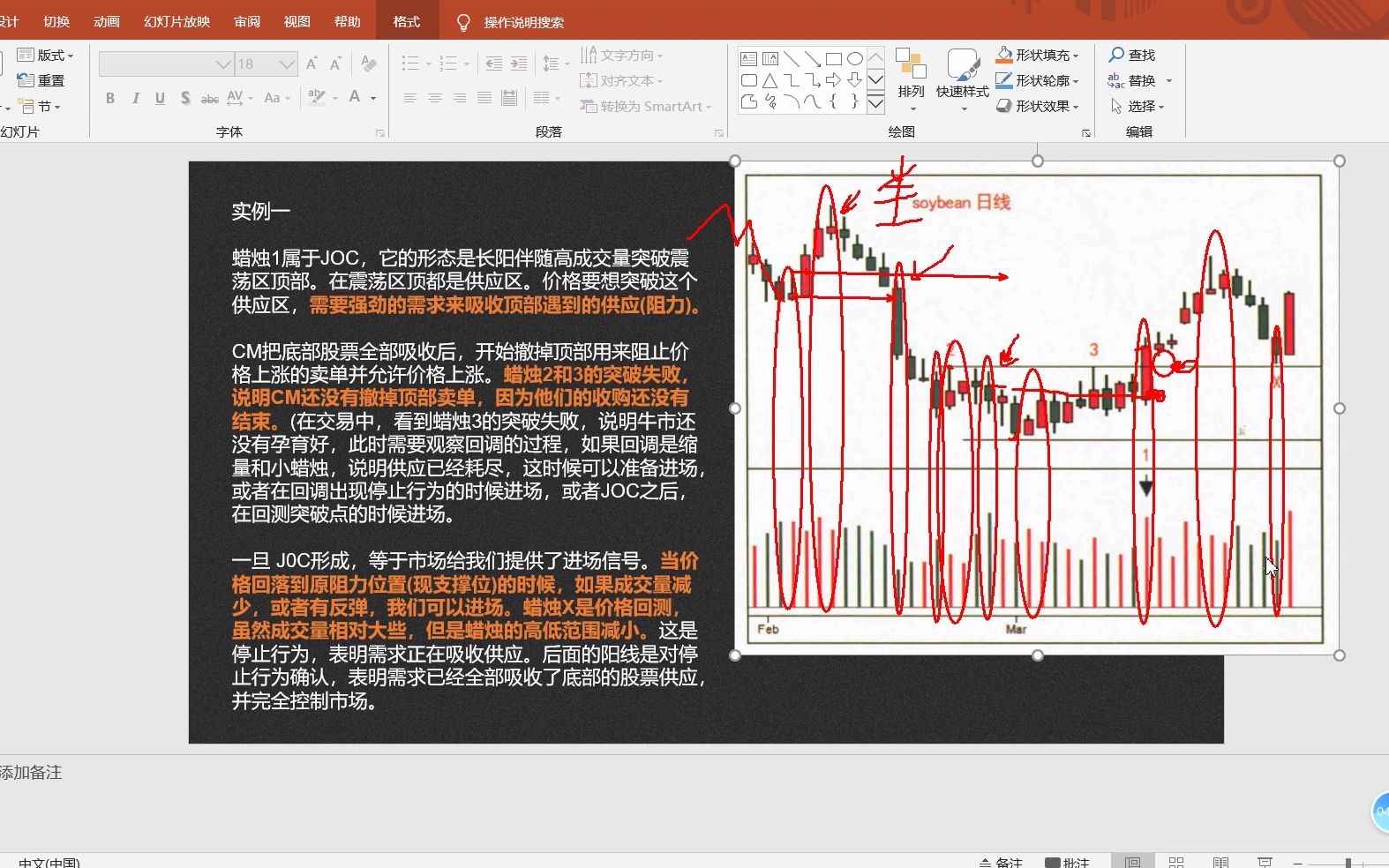Open Quick Styles dropdown
This screenshot has height=868, width=1389.
tap(963, 80)
